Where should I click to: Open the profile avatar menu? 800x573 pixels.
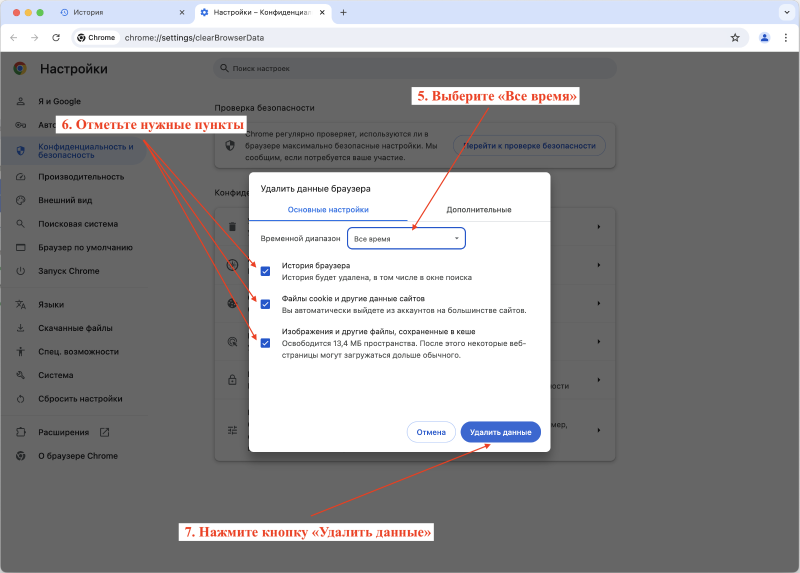point(764,38)
